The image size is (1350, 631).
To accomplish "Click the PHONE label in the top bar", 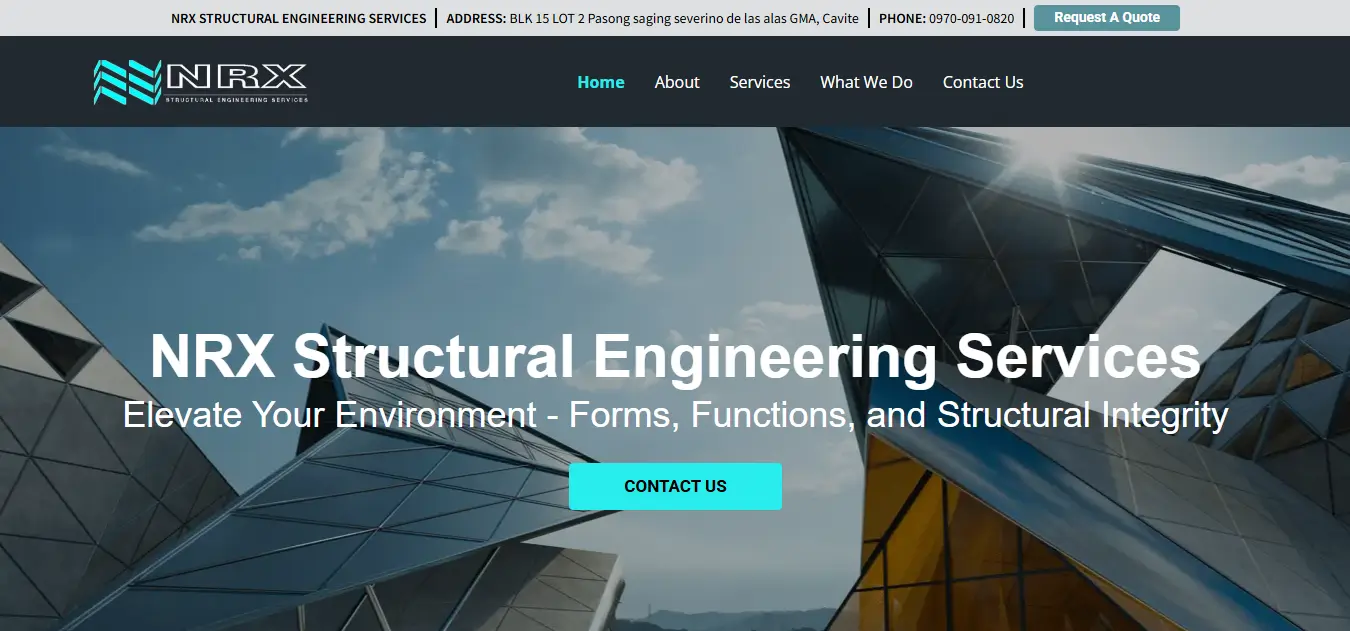I will [902, 18].
